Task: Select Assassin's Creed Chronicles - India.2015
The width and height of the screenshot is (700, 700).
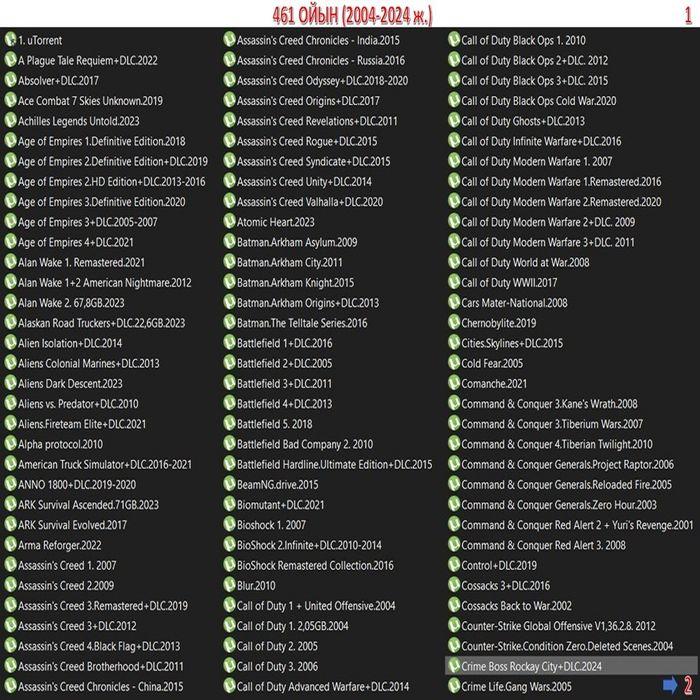Action: pos(318,40)
